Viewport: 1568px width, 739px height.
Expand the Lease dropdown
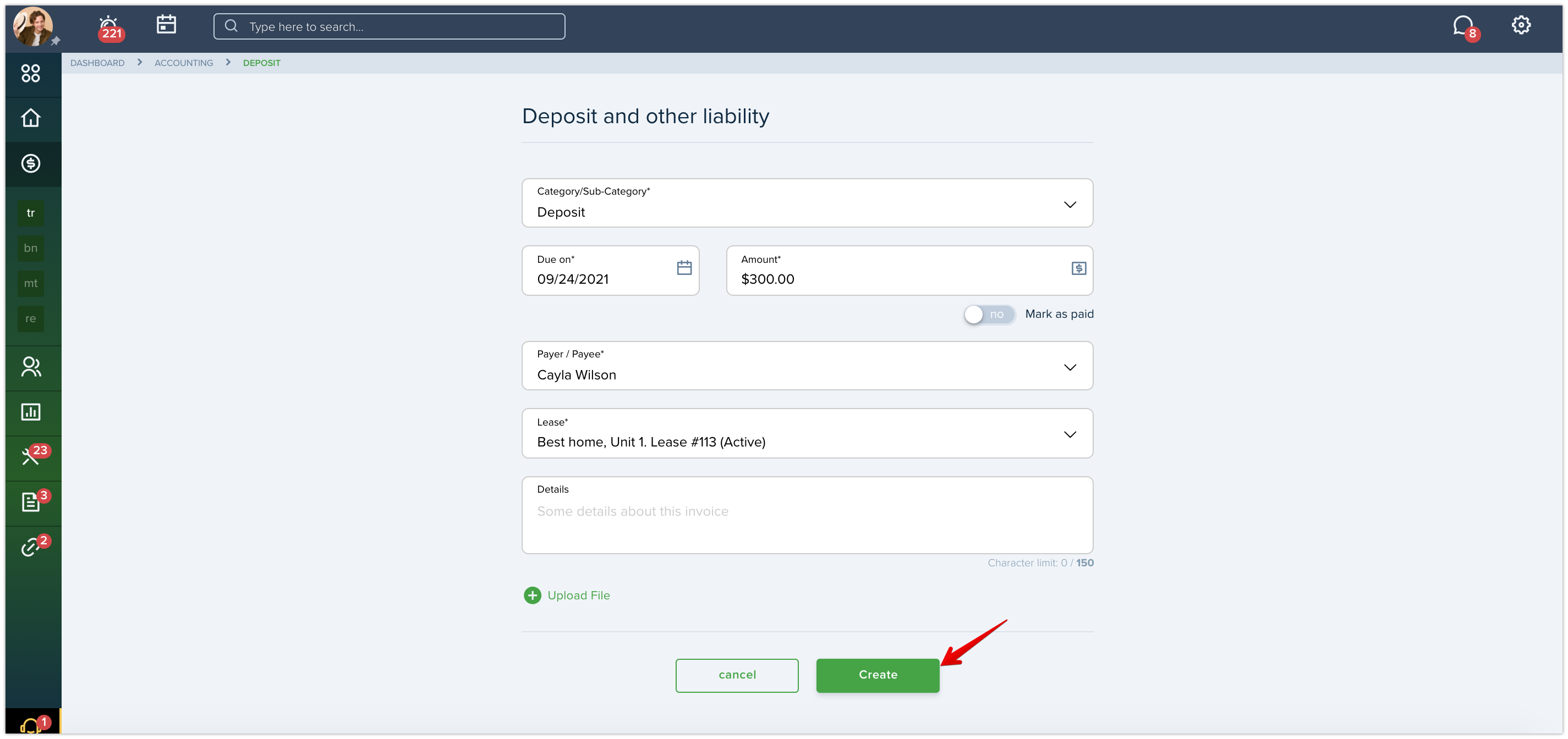pos(807,433)
